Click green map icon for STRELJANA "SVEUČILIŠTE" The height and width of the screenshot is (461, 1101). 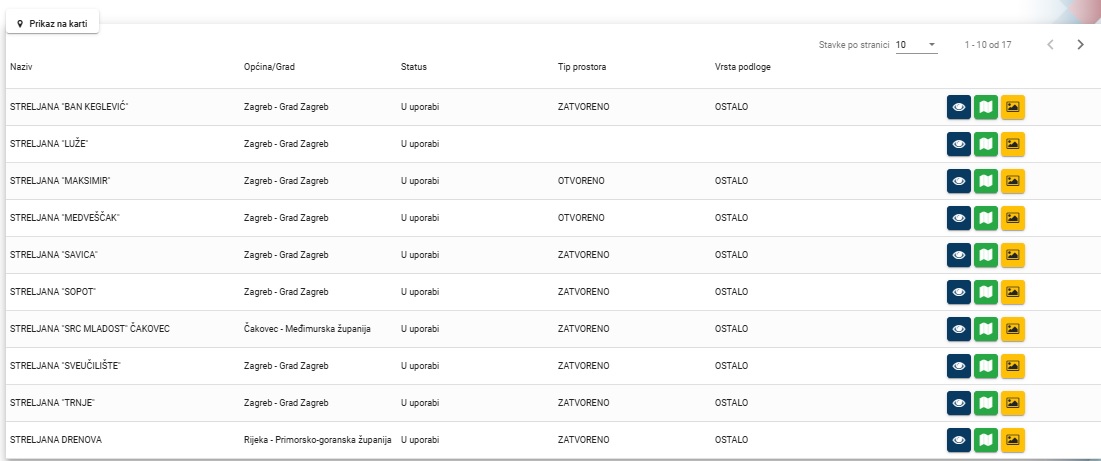986,366
